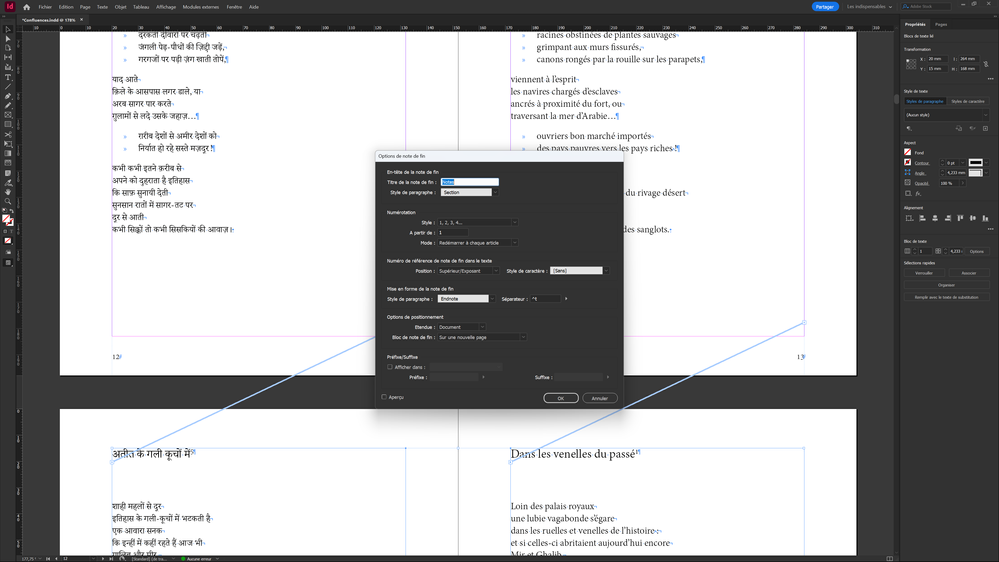Open header Style de paragraphe Section dropdown
The width and height of the screenshot is (999, 562).
point(469,192)
